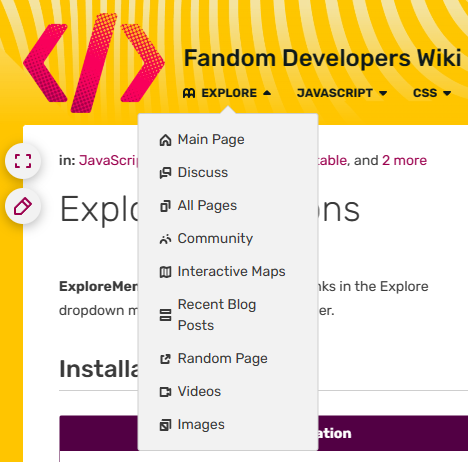The width and height of the screenshot is (468, 462).
Task: Click the Fandom Developers Wiki logo
Action: point(94,63)
